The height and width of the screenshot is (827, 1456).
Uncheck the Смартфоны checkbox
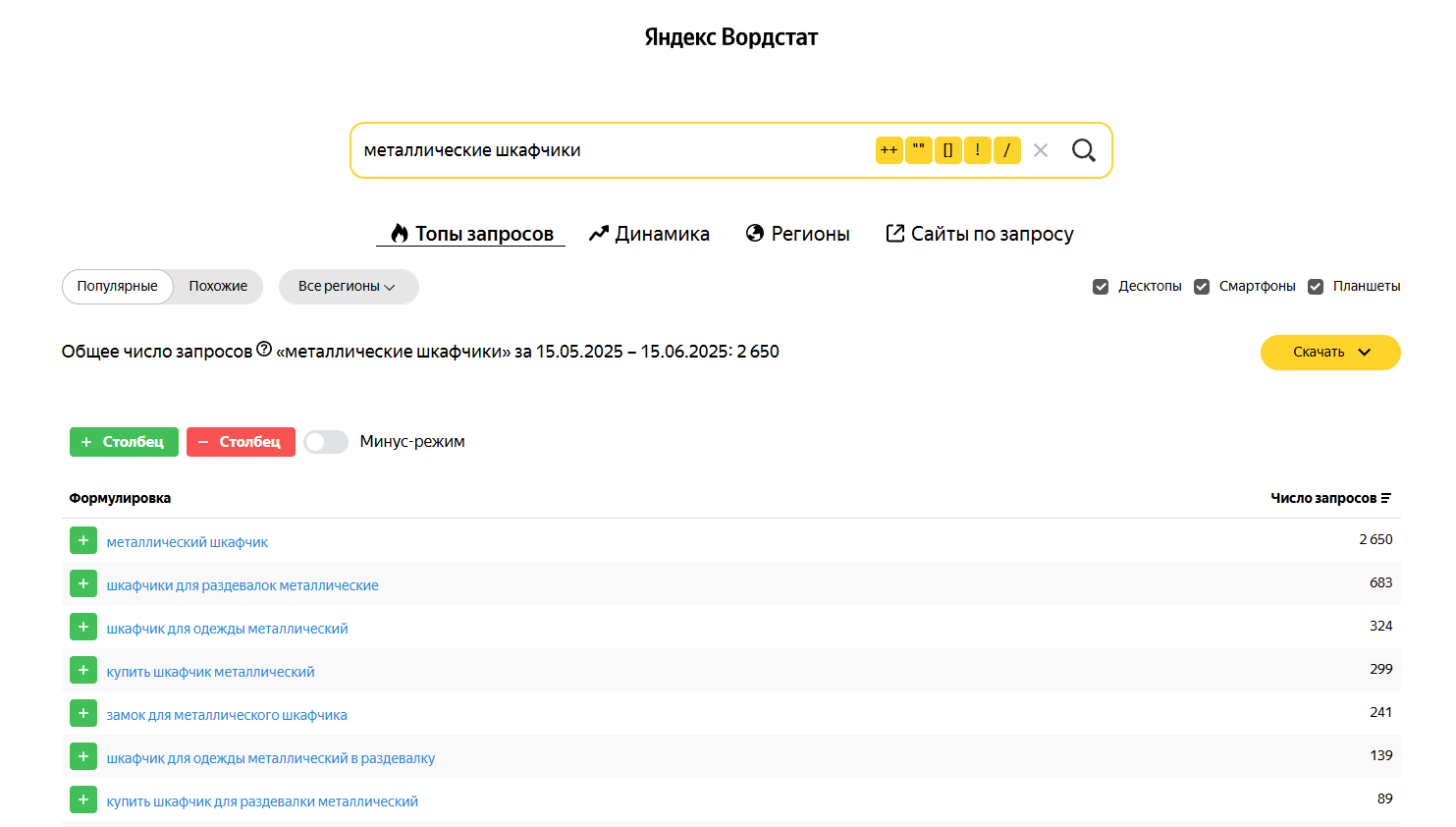(x=1202, y=287)
